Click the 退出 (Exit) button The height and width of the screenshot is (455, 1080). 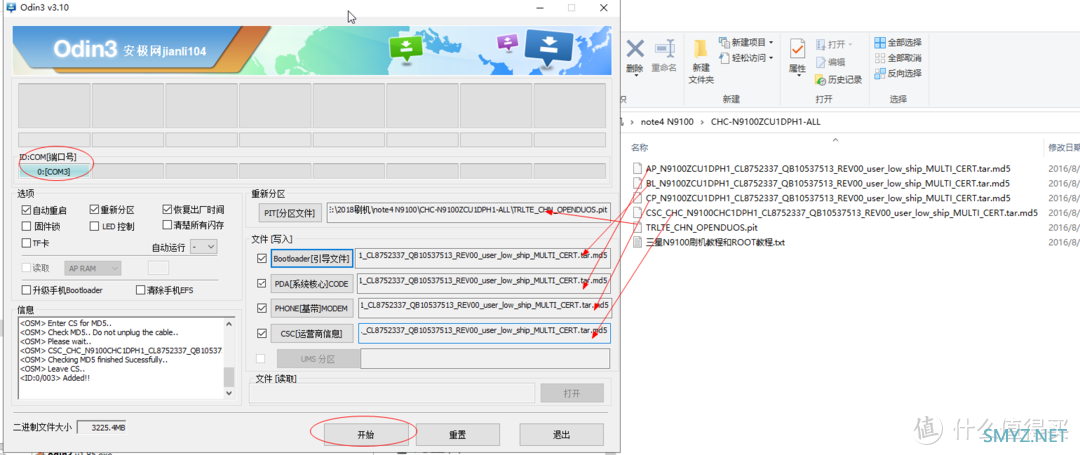(561, 434)
